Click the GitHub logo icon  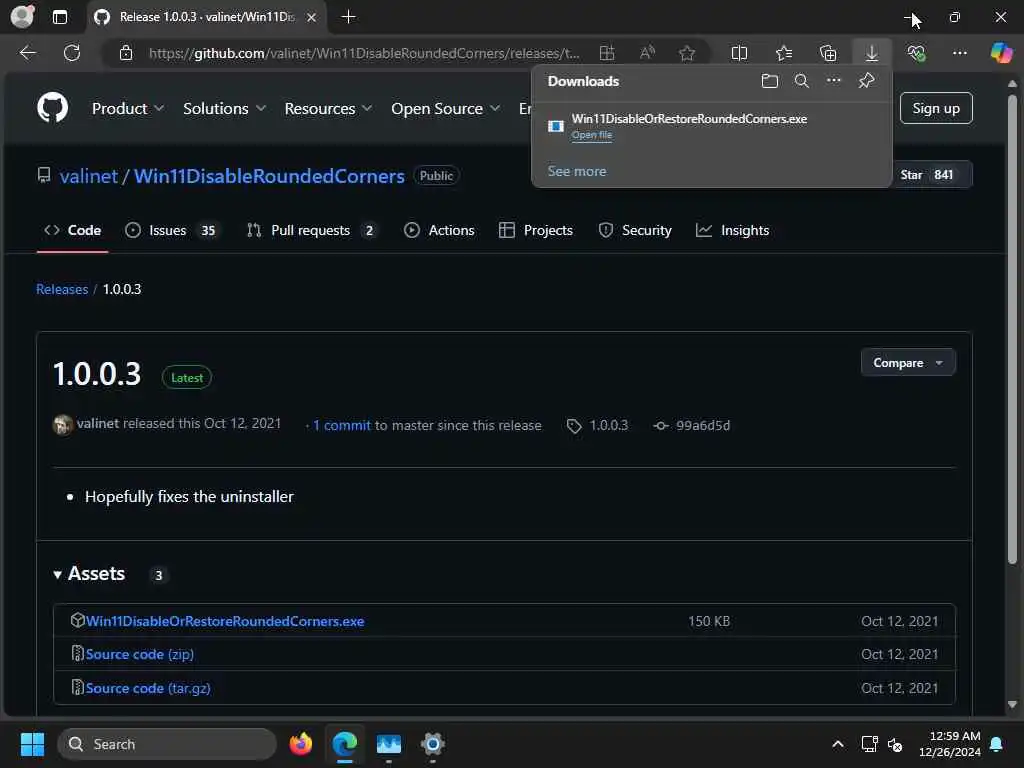click(x=53, y=107)
